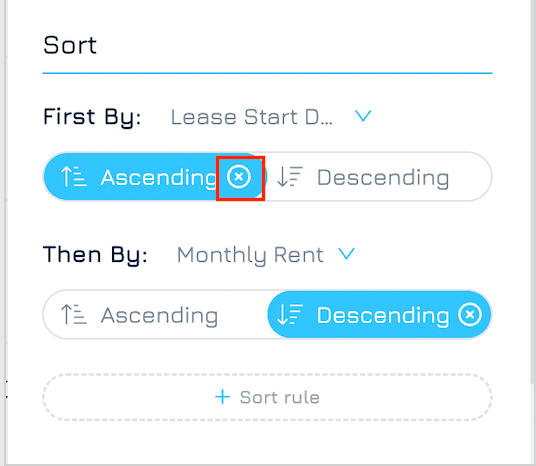
Task: Click descending arrow icon in First By row
Action: pos(290,177)
